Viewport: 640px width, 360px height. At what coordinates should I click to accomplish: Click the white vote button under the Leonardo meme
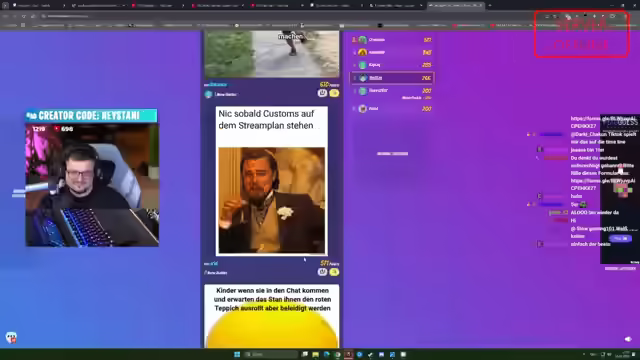coord(322,272)
